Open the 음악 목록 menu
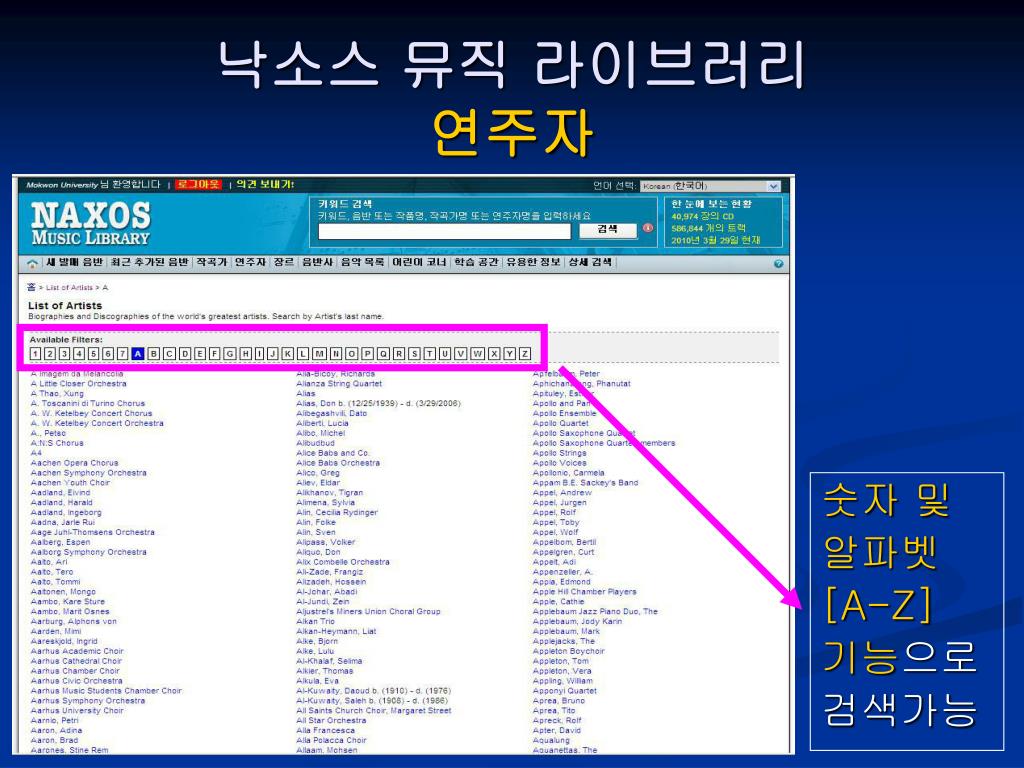This screenshot has height=768, width=1024. point(362,263)
